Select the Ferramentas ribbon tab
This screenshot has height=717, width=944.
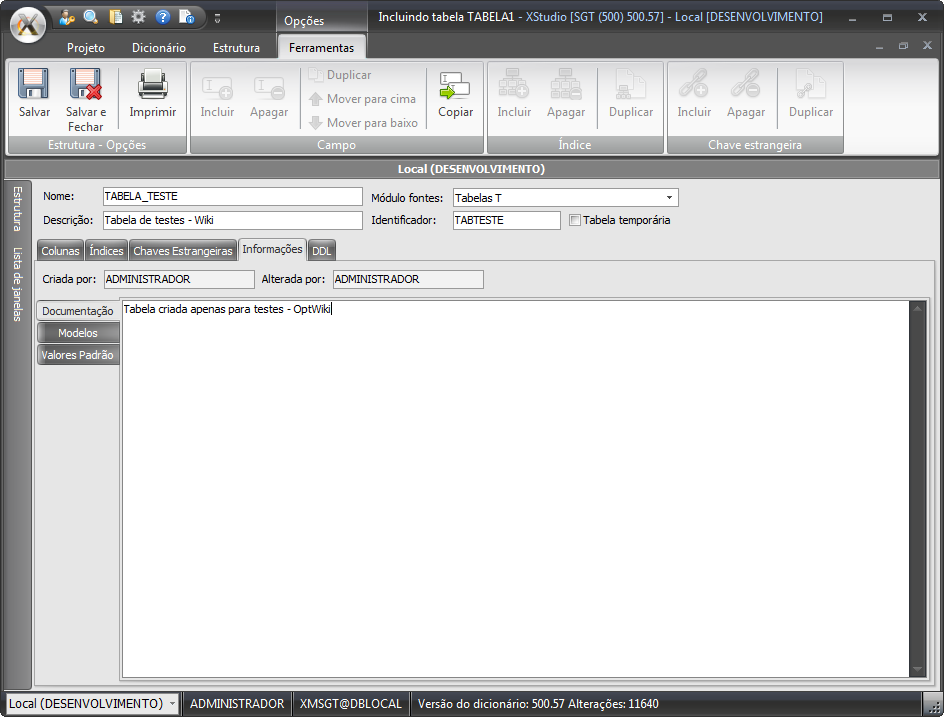(321, 48)
